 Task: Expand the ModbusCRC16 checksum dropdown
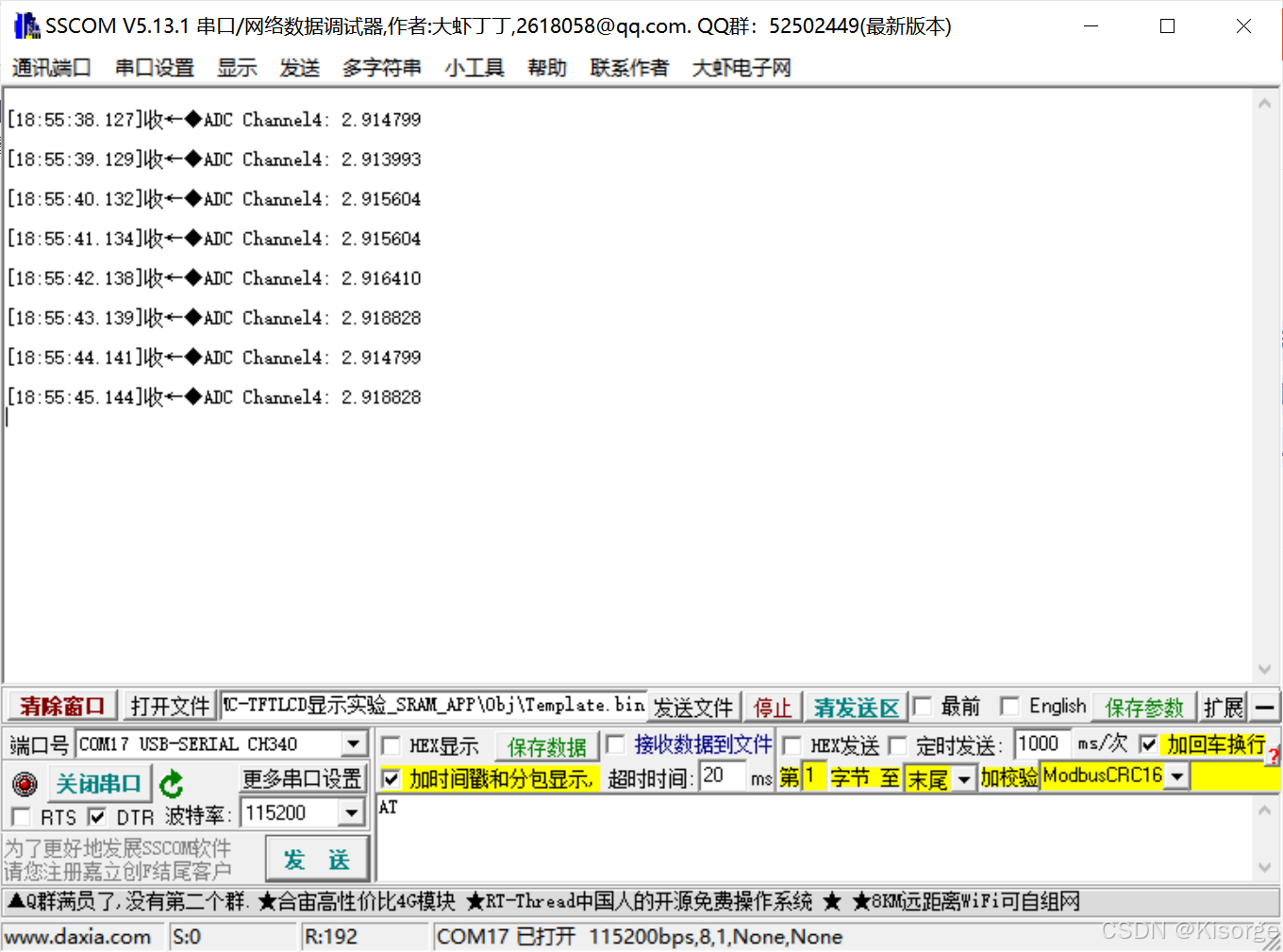point(1177,777)
